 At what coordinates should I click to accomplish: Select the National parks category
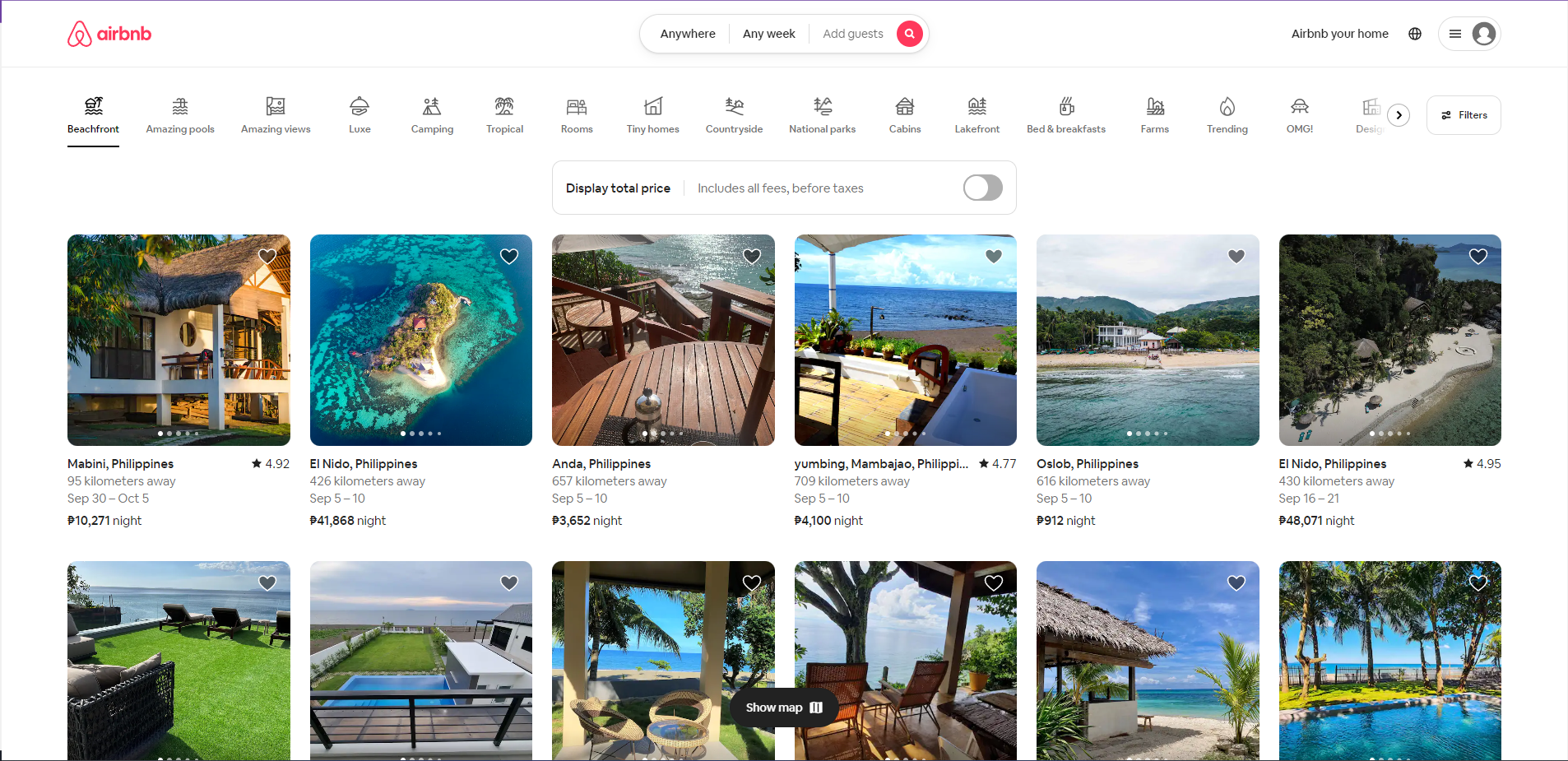coord(822,115)
